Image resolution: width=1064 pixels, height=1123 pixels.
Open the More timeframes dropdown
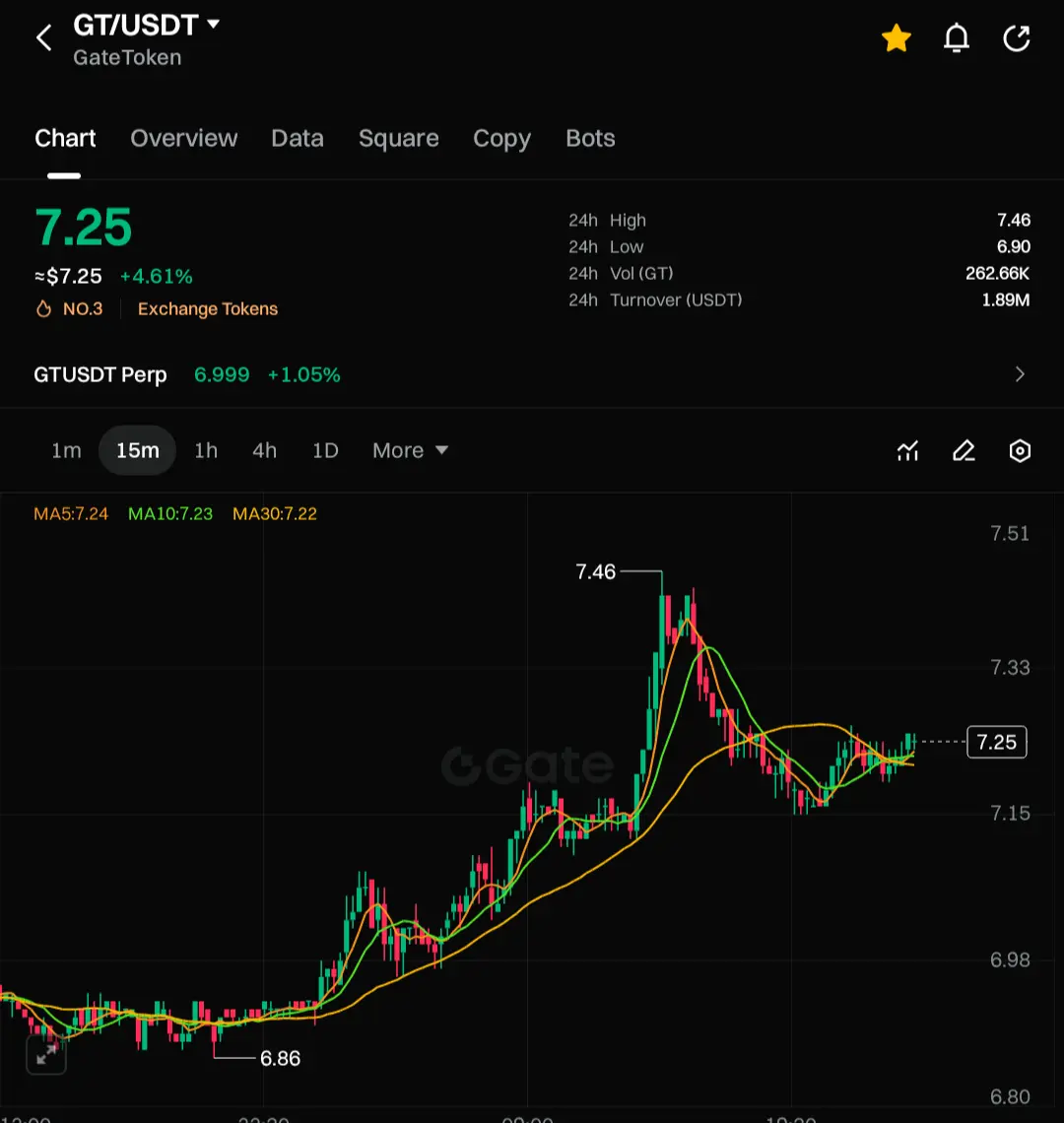click(410, 450)
